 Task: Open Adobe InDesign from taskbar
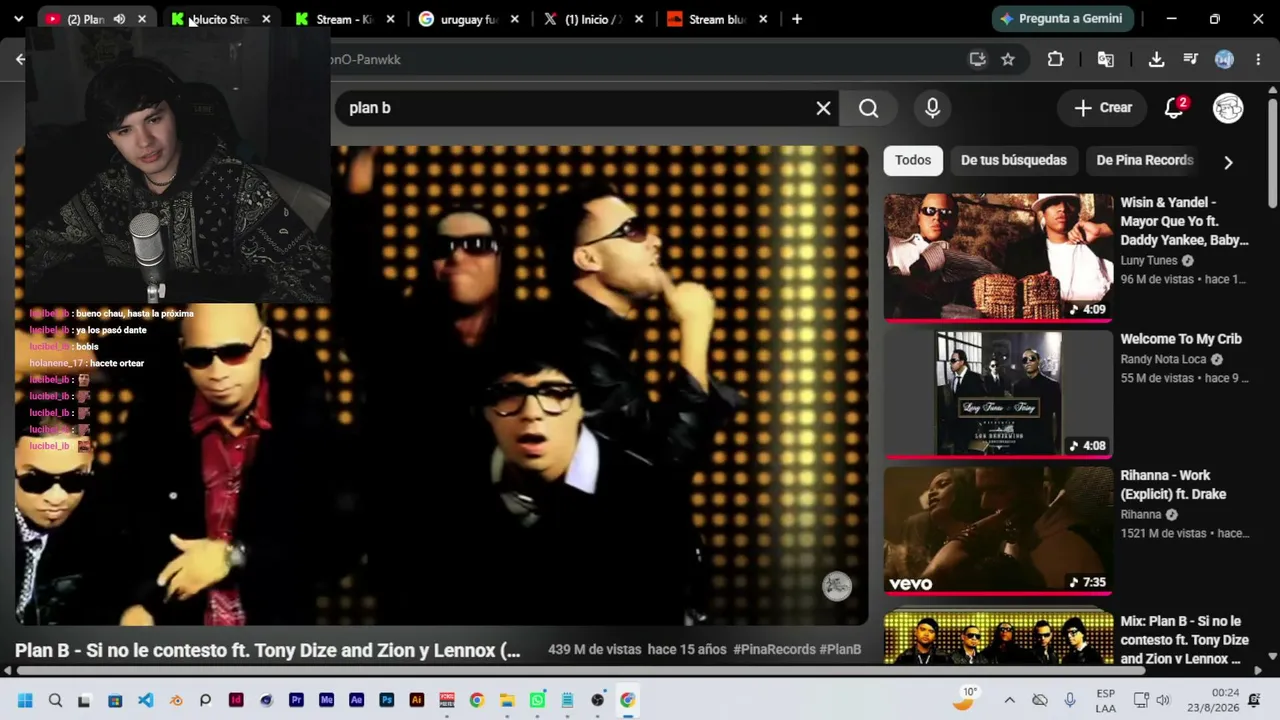tap(236, 700)
